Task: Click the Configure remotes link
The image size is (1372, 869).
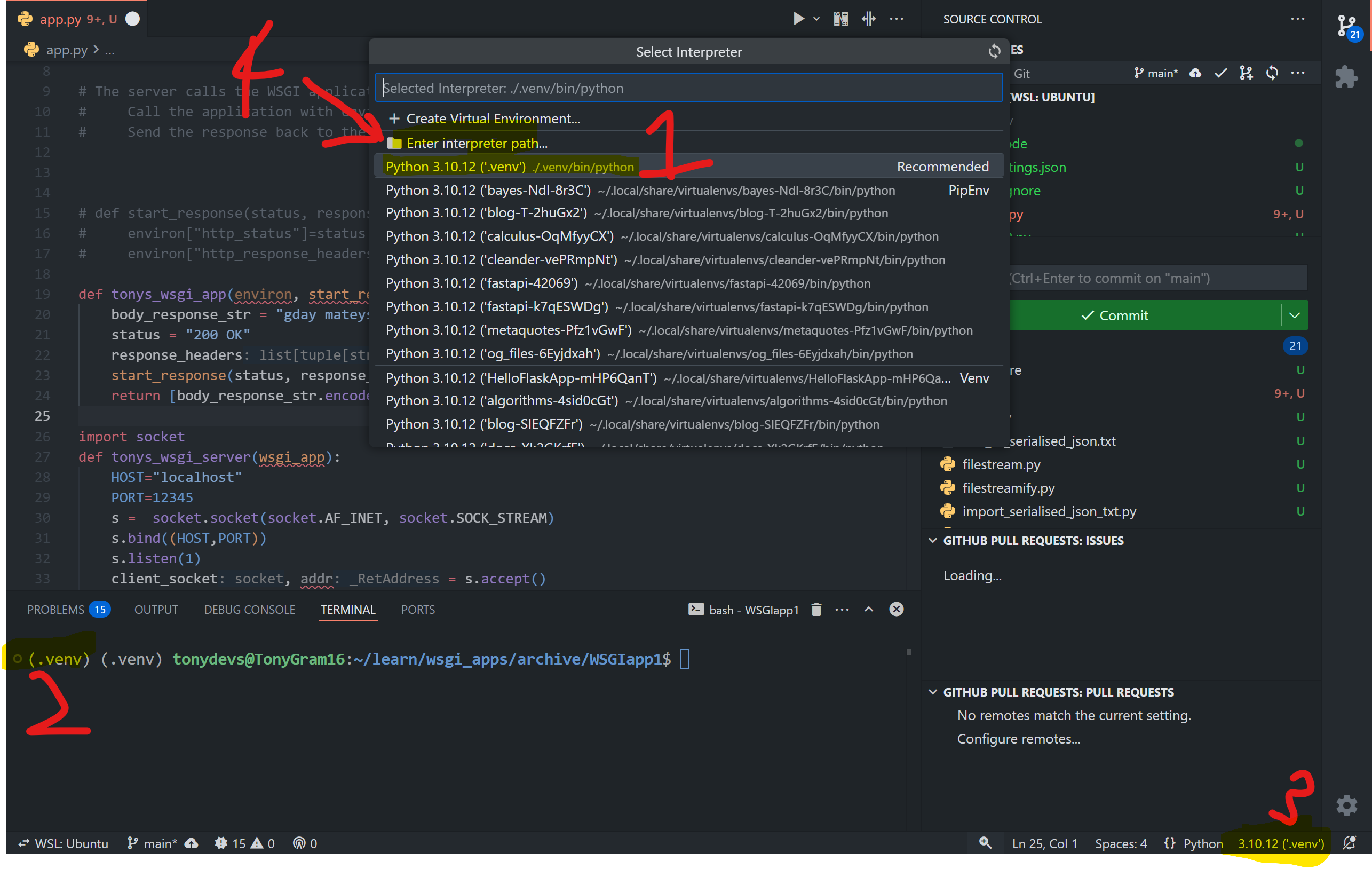Action: (1018, 739)
